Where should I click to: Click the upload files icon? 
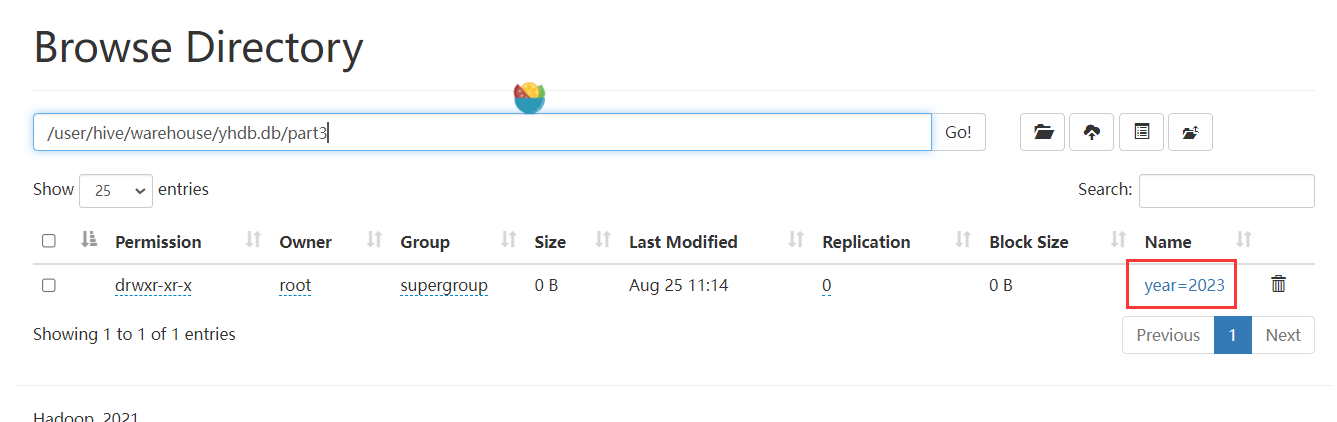click(x=1092, y=132)
